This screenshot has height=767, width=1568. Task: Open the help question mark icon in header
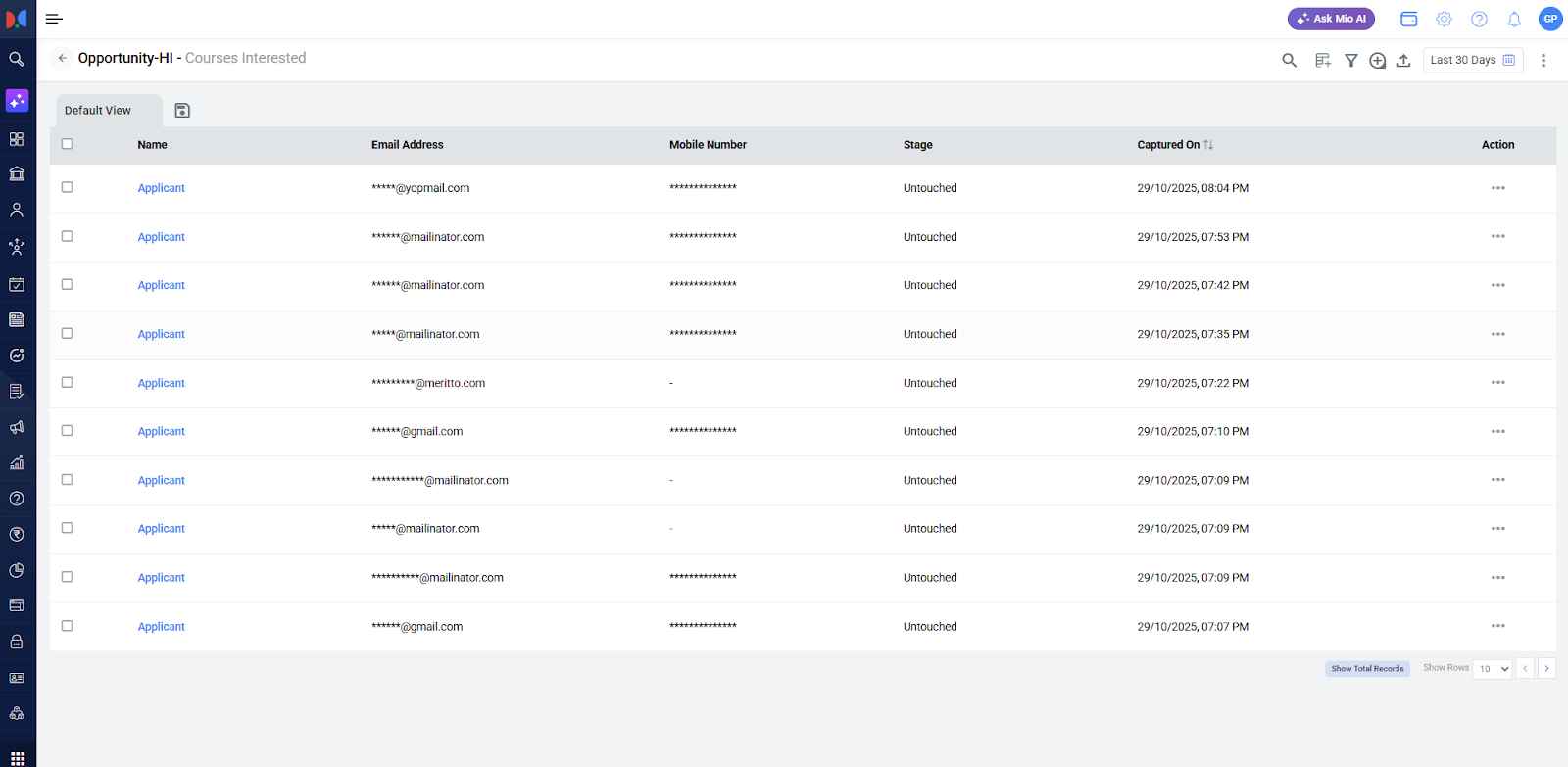1479,19
